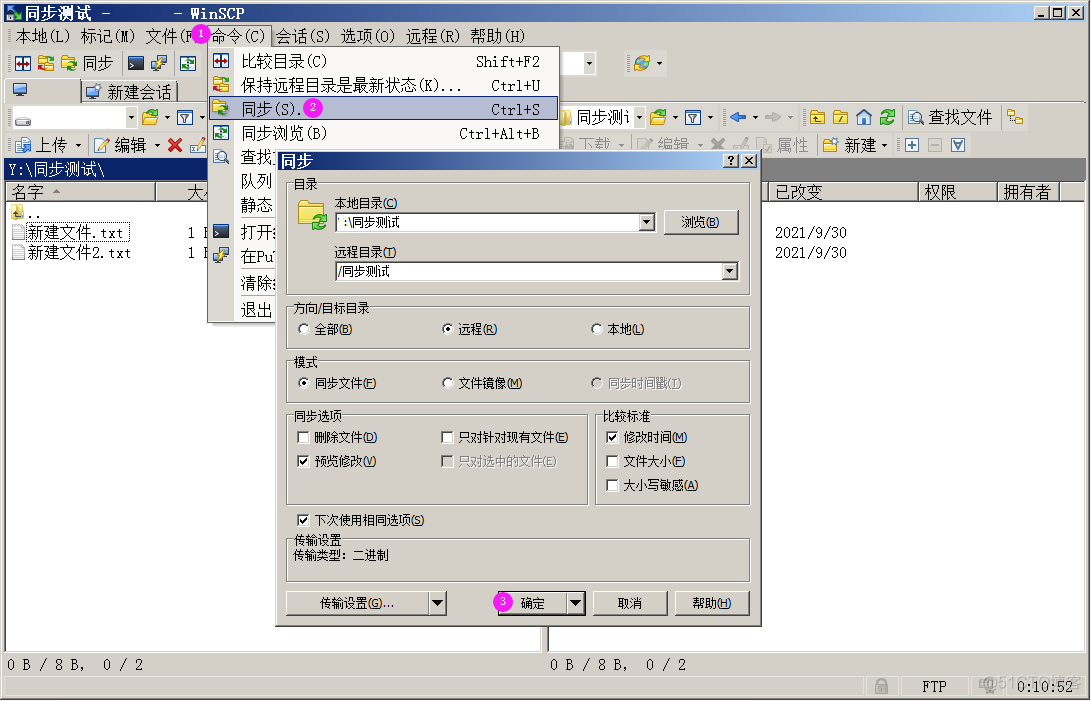
Task: Click the 新建 new button in remote toolbar
Action: click(850, 145)
